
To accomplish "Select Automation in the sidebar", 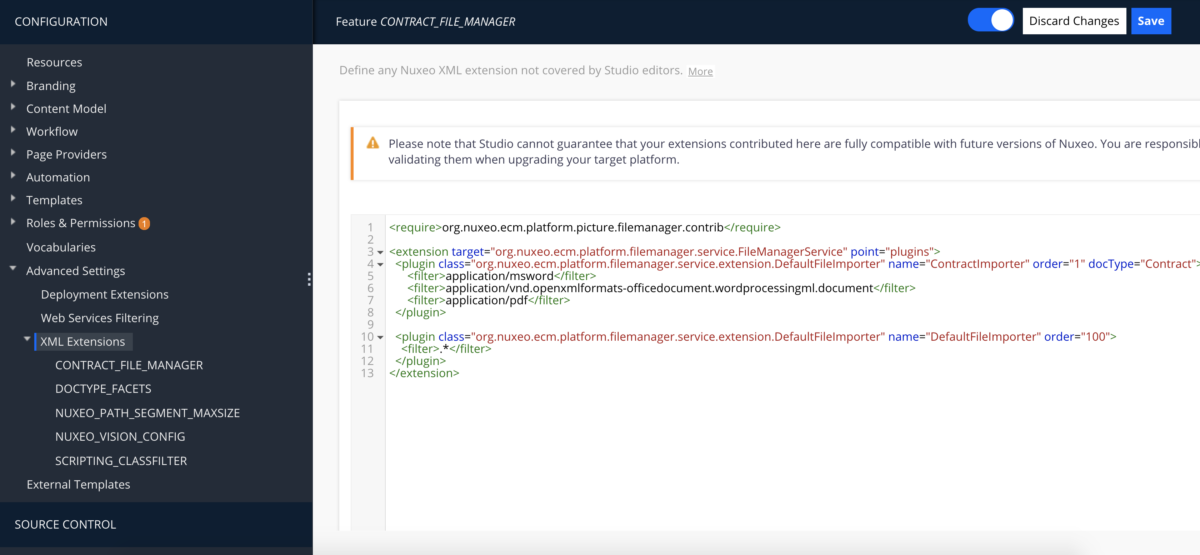I will pos(58,178).
